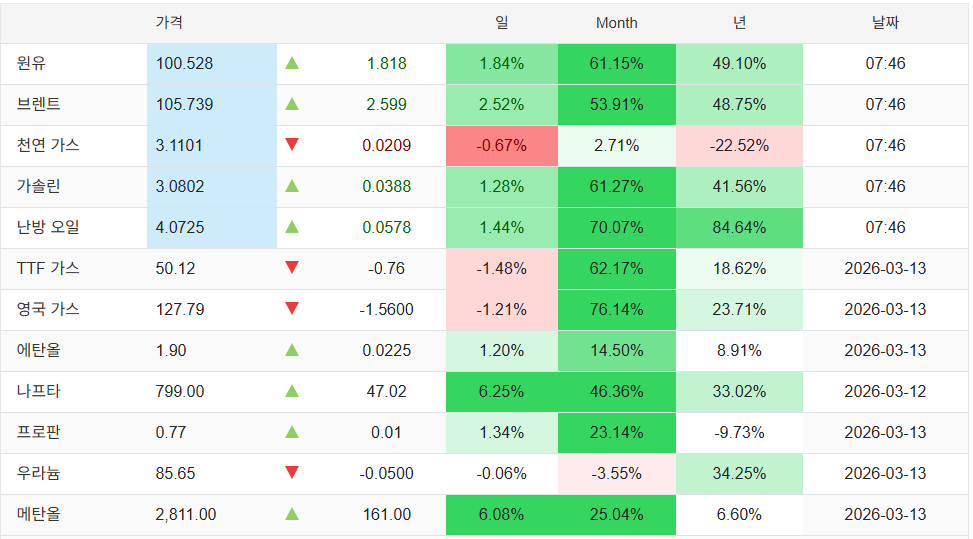Select the 프로판 price value 0.77
Viewport: 973px width, 539px height.
point(170,432)
